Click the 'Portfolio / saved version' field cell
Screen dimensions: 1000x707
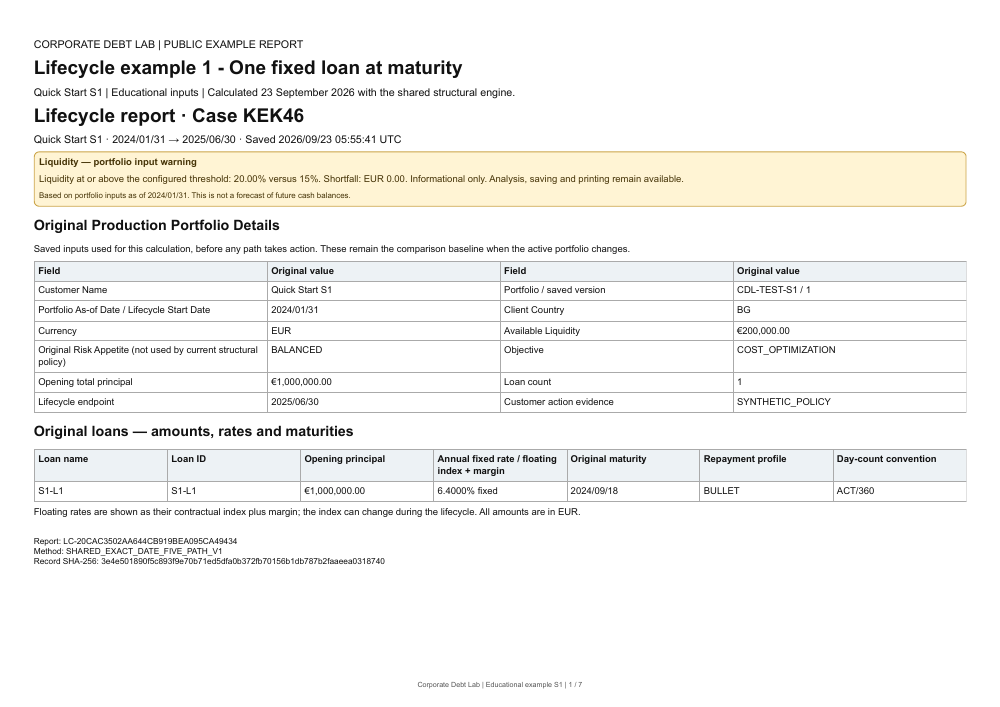coord(617,290)
